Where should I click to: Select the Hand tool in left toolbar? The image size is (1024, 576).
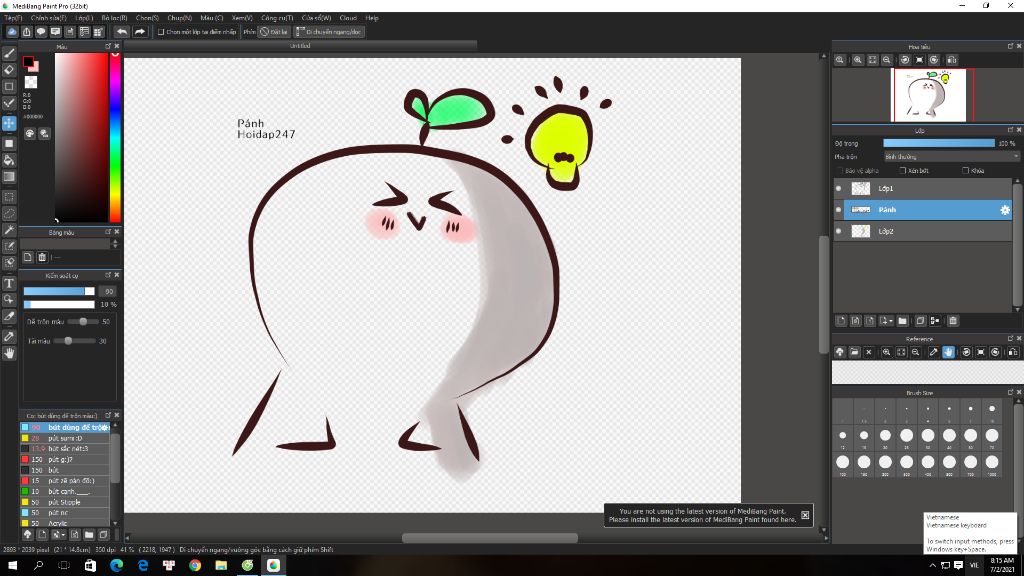click(9, 353)
